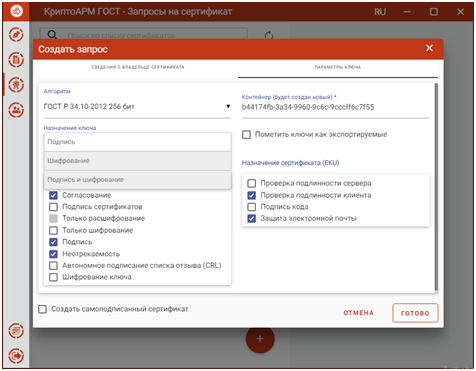Click the exit sidebar icon at bottom
The image size is (476, 371).
(16, 356)
